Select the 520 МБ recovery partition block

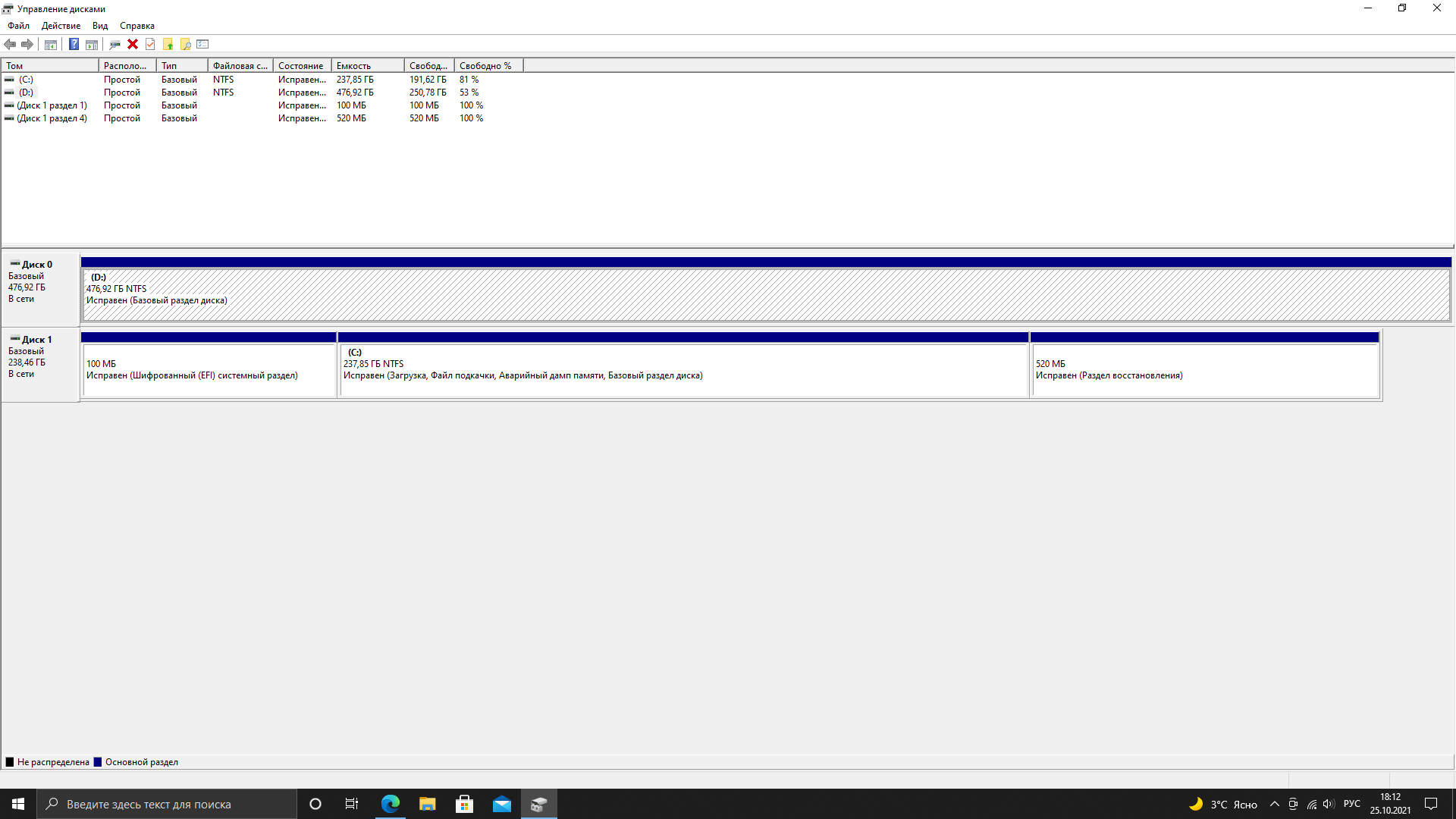[1204, 370]
